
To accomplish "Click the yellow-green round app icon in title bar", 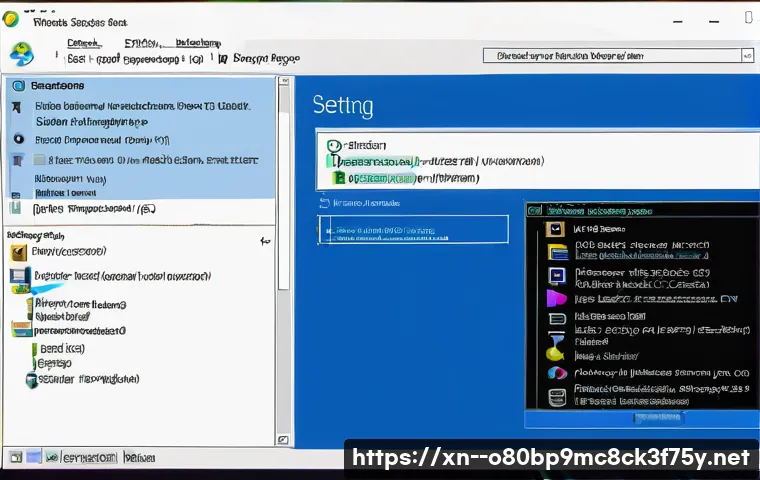I will [12, 17].
